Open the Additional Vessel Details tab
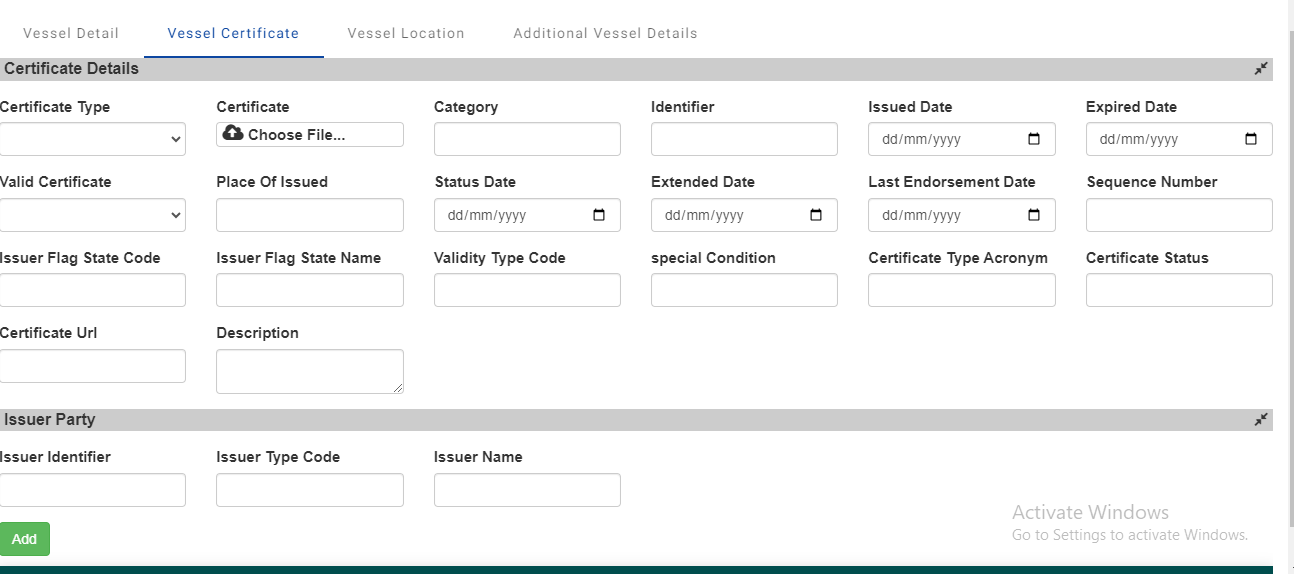Viewport: 1294px width, 574px height. [x=605, y=33]
